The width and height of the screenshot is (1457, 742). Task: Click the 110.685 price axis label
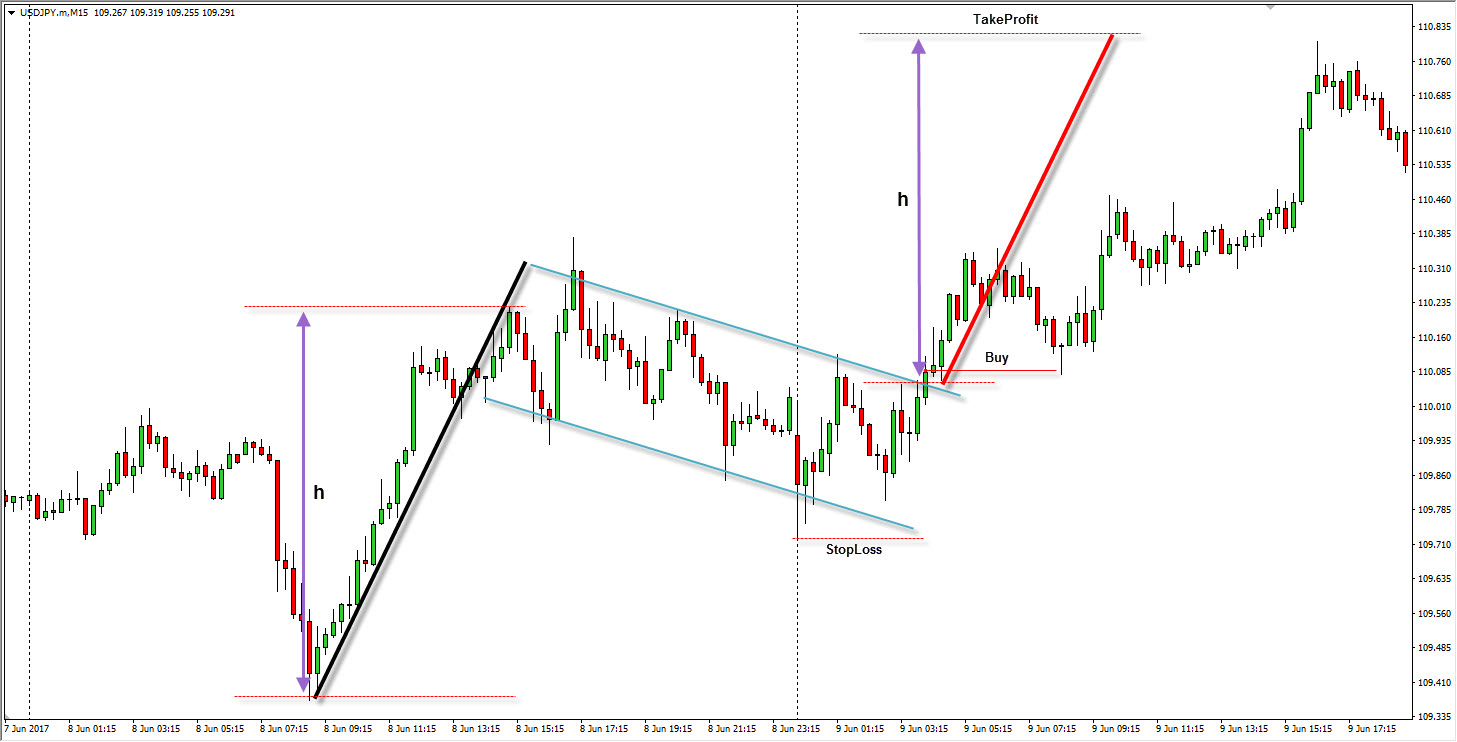tap(1434, 96)
